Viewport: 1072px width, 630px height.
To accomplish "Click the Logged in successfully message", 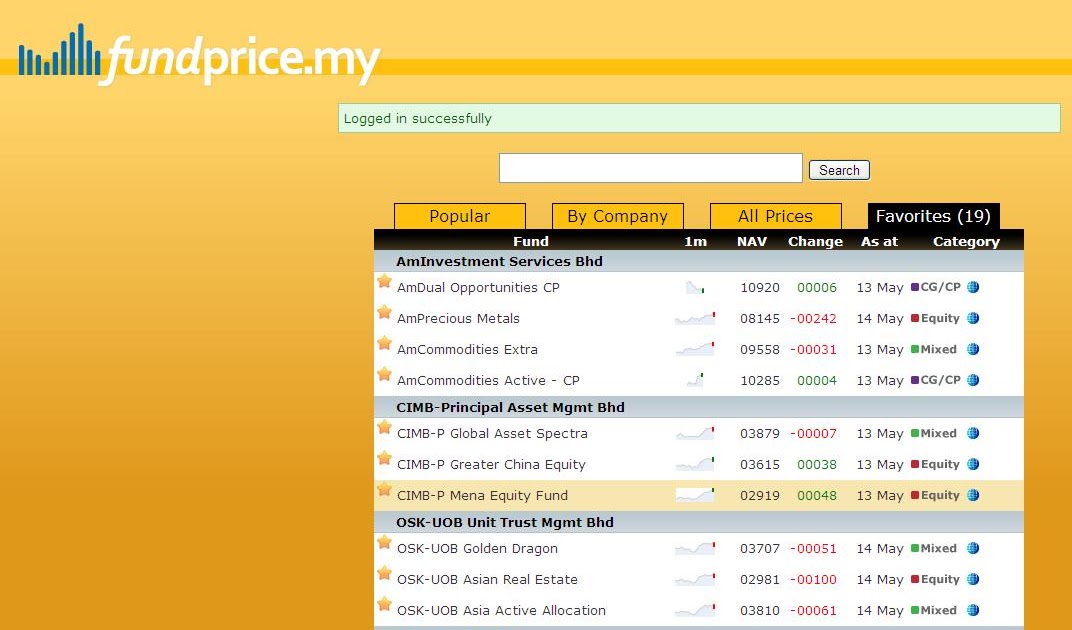I will pos(699,118).
